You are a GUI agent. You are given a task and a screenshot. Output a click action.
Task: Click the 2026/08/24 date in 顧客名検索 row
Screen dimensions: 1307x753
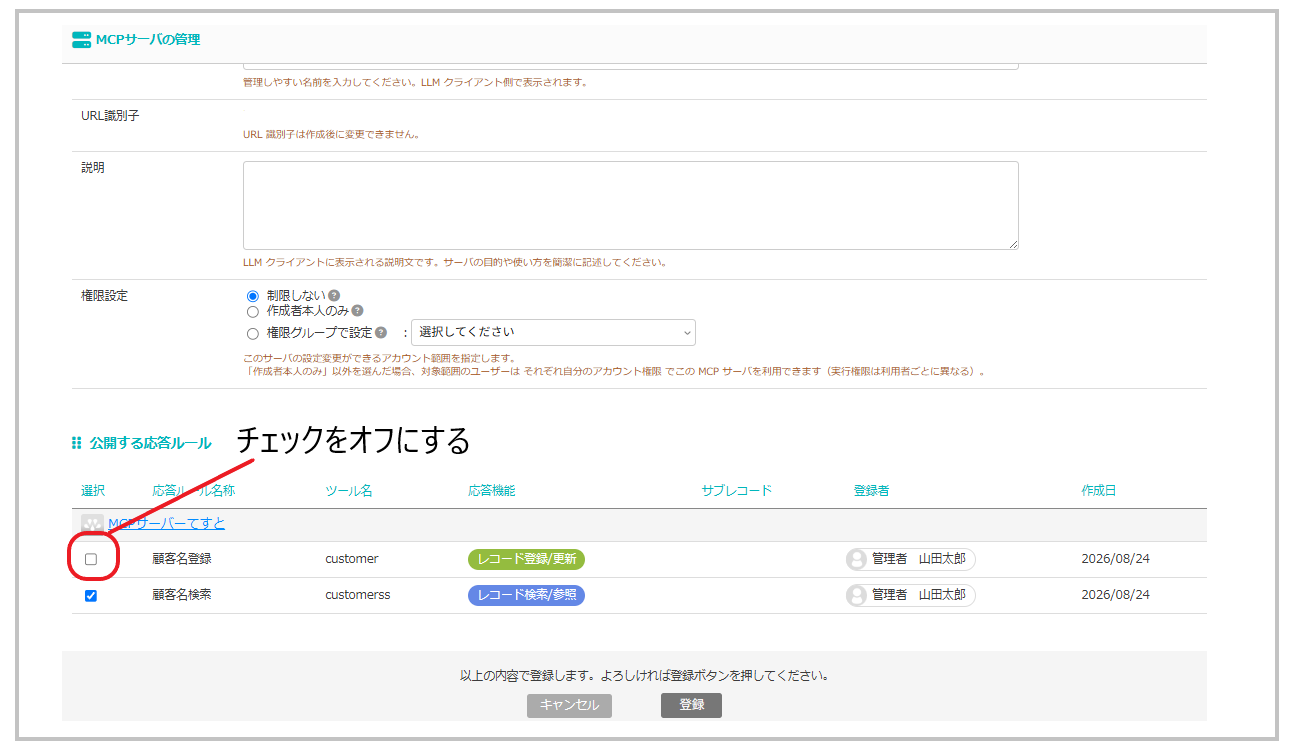click(1115, 595)
